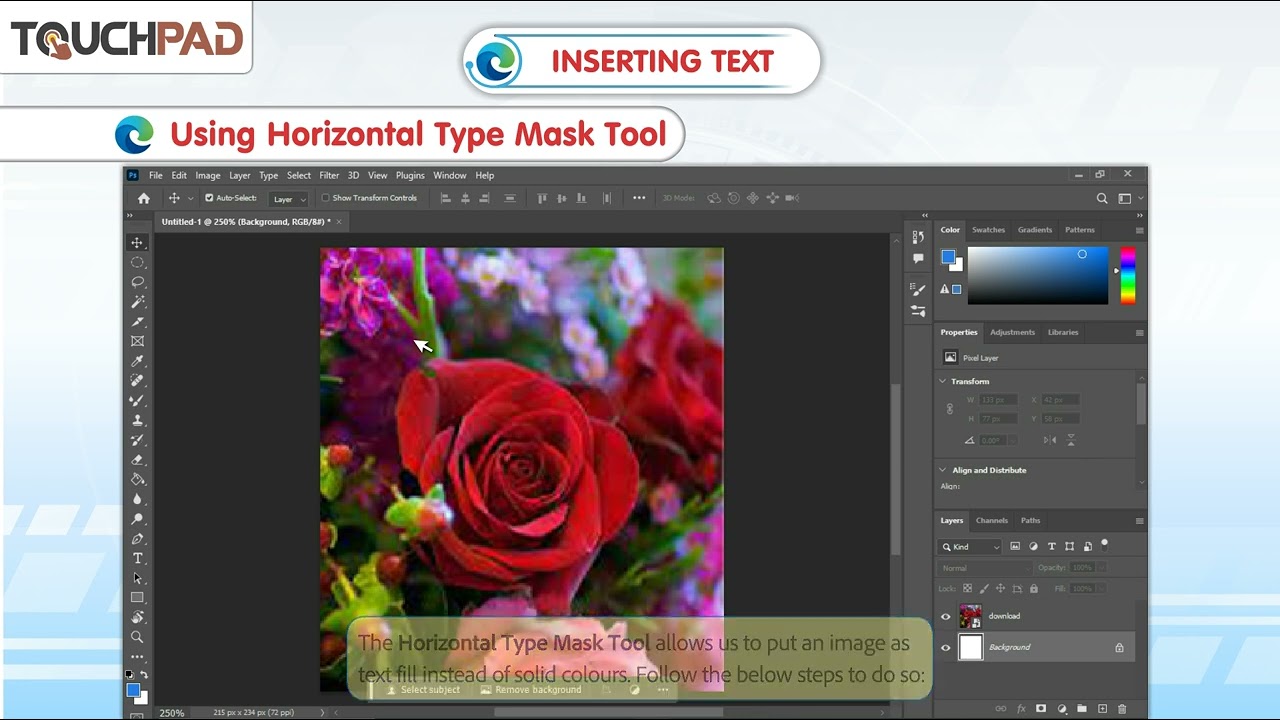The width and height of the screenshot is (1280, 720).
Task: Delete layer using trash icon
Action: click(x=1122, y=709)
